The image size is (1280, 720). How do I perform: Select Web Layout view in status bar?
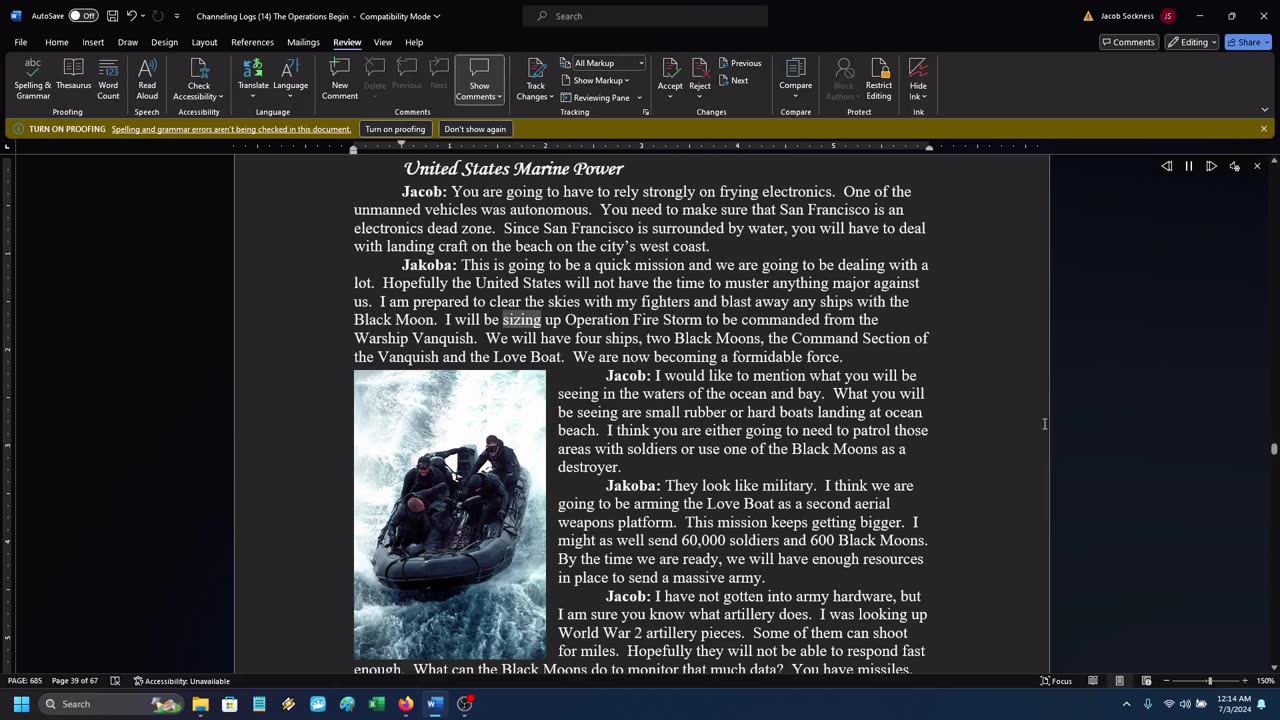(1145, 681)
